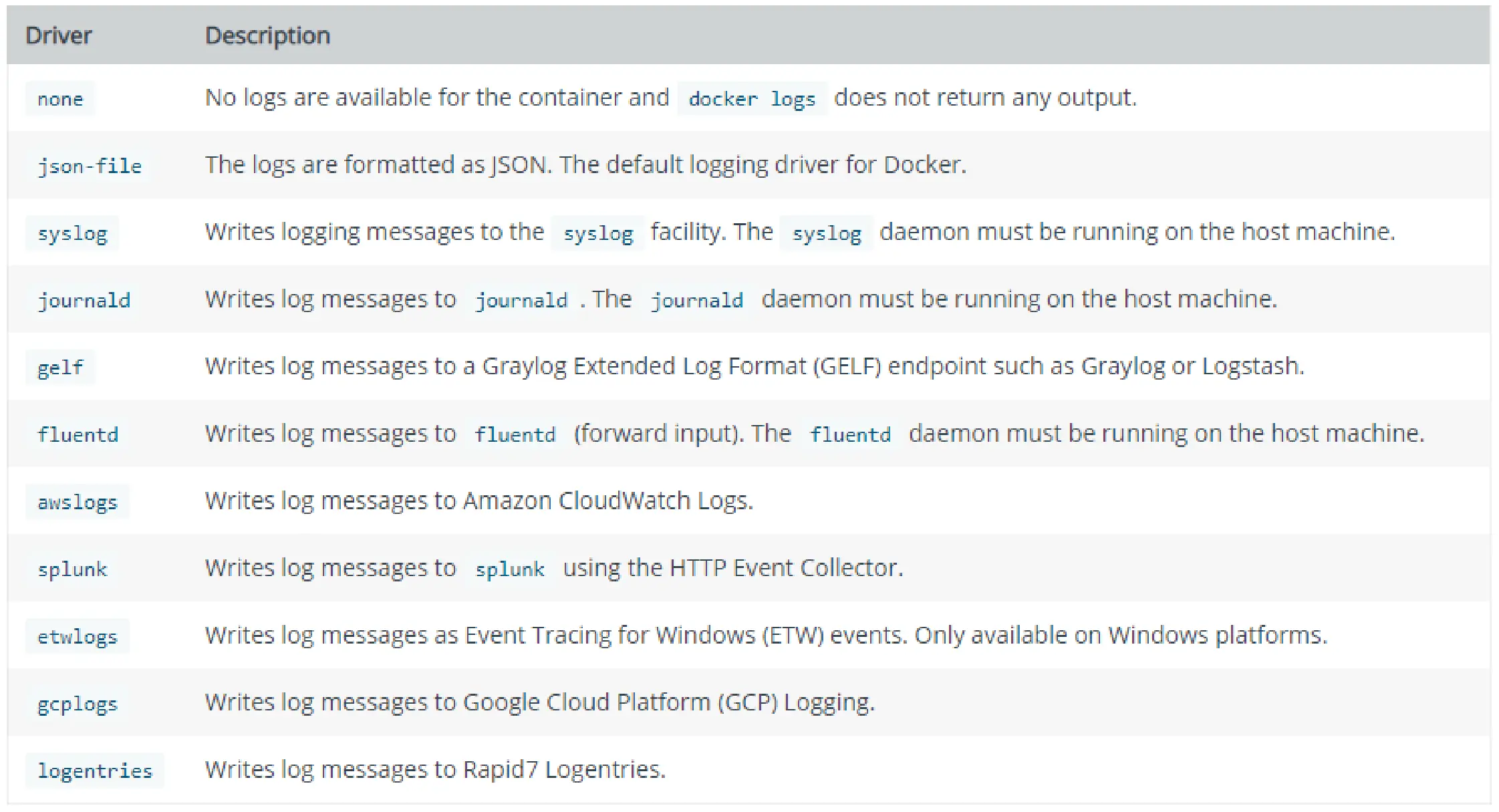Select the none driver code label
Image resolution: width=1499 pixels, height=812 pixels.
pos(60,99)
